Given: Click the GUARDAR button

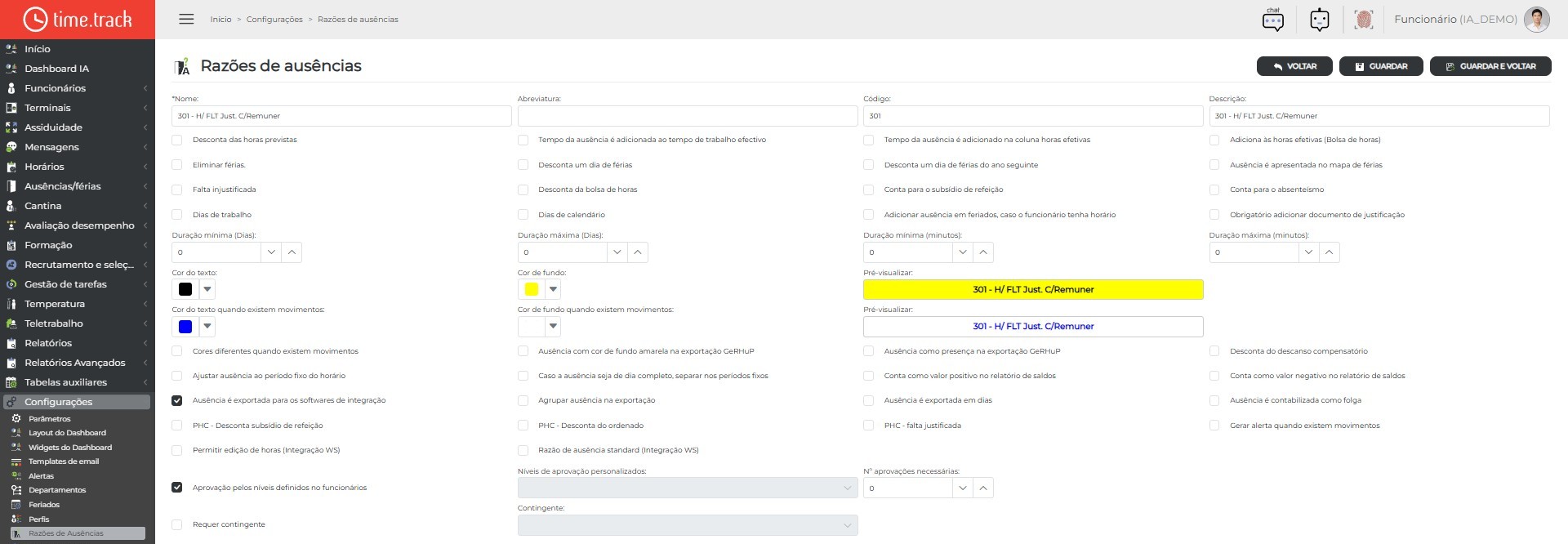Looking at the screenshot, I should (x=1381, y=66).
